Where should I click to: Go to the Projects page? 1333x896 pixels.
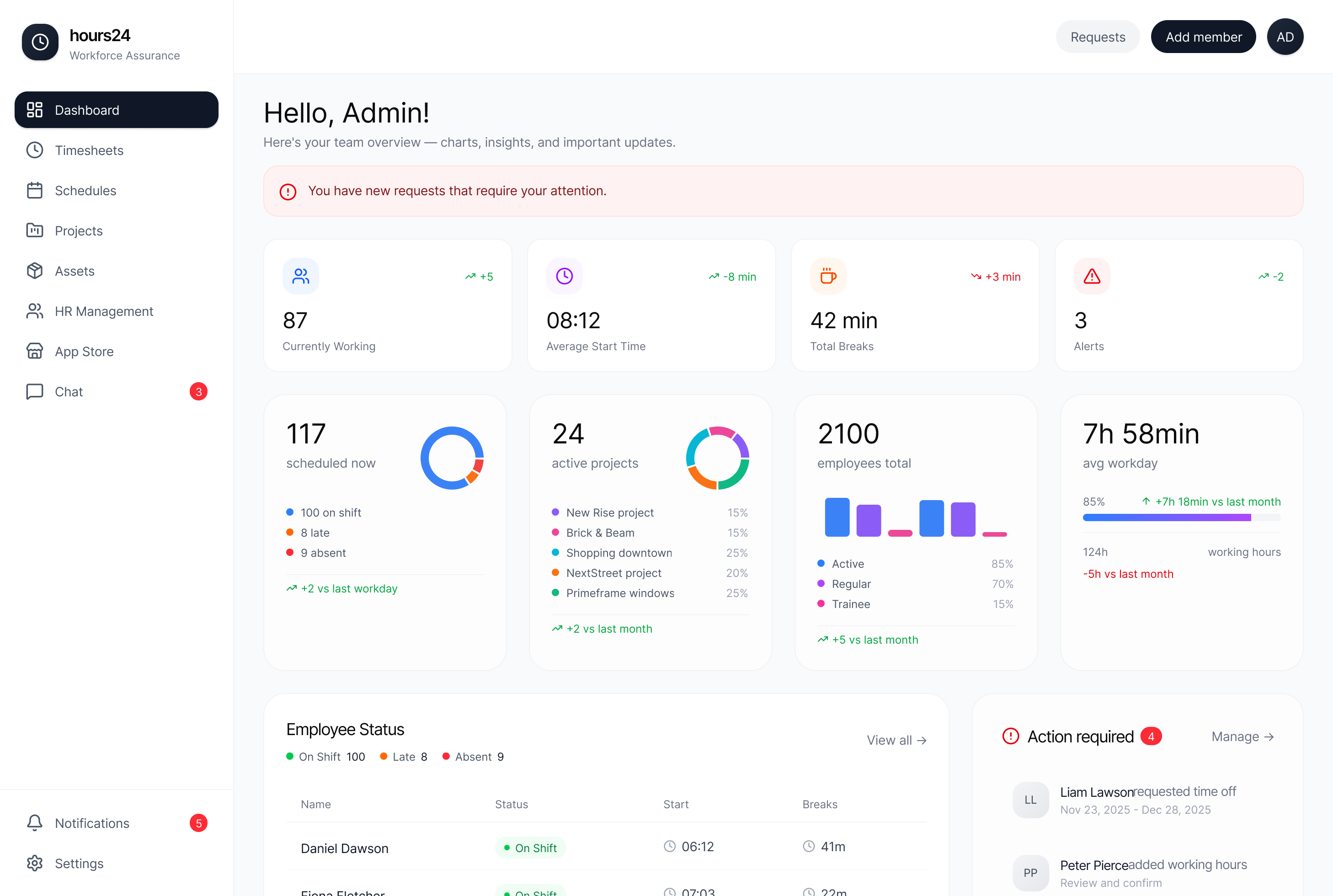pos(117,230)
